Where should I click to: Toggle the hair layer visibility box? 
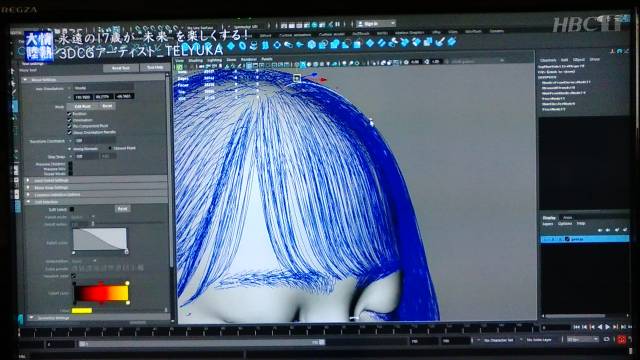pos(546,239)
